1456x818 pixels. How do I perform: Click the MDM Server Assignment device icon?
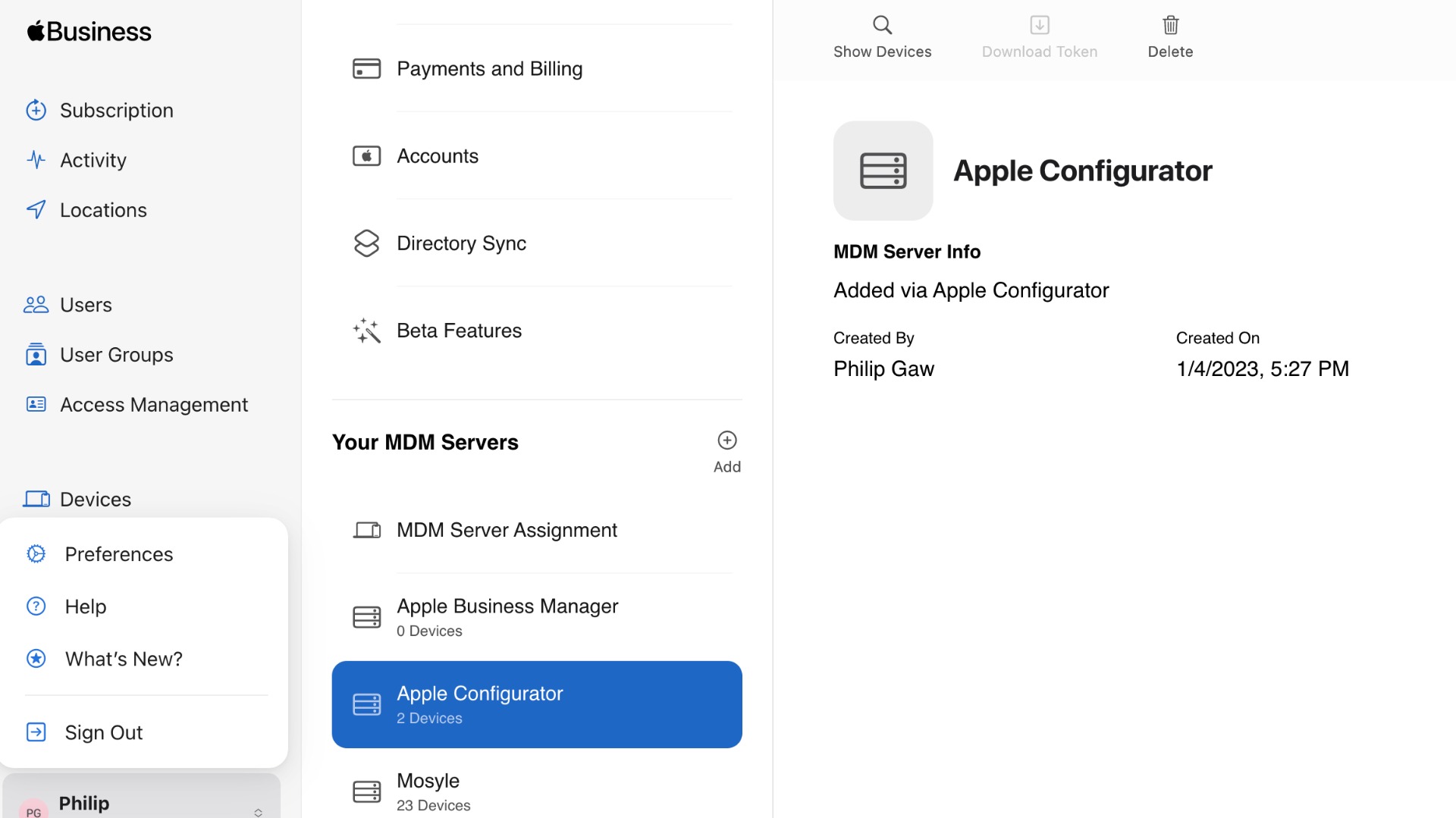point(366,530)
